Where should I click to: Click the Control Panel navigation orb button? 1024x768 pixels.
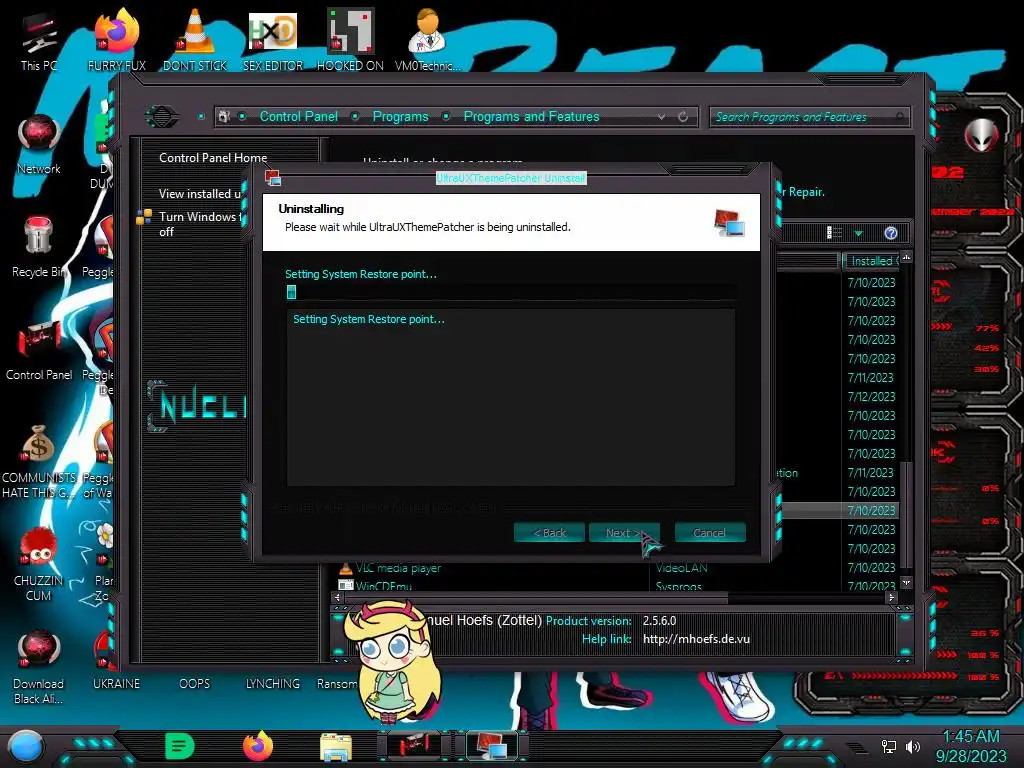[x=161, y=117]
